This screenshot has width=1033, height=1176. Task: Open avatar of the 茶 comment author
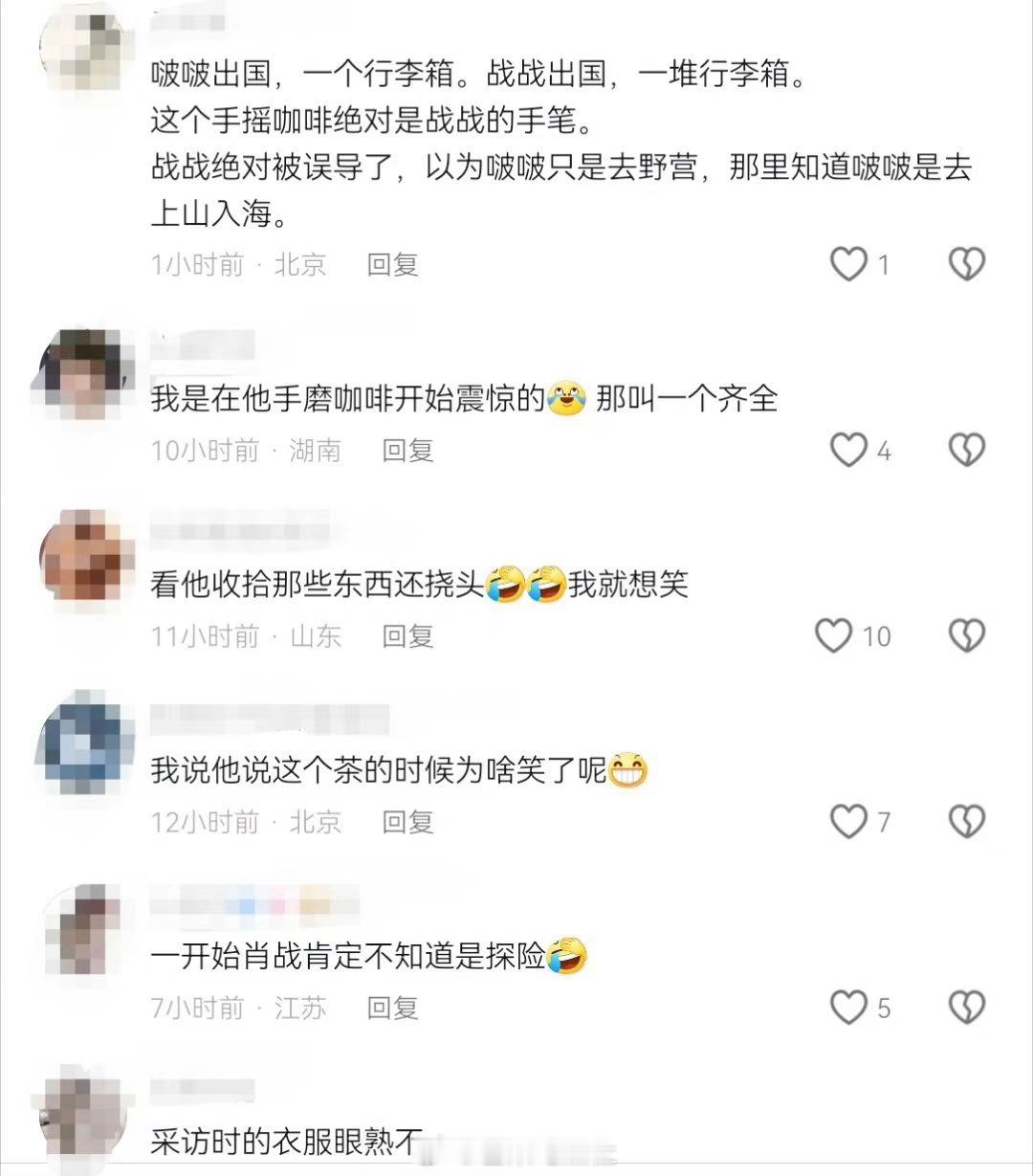click(82, 743)
